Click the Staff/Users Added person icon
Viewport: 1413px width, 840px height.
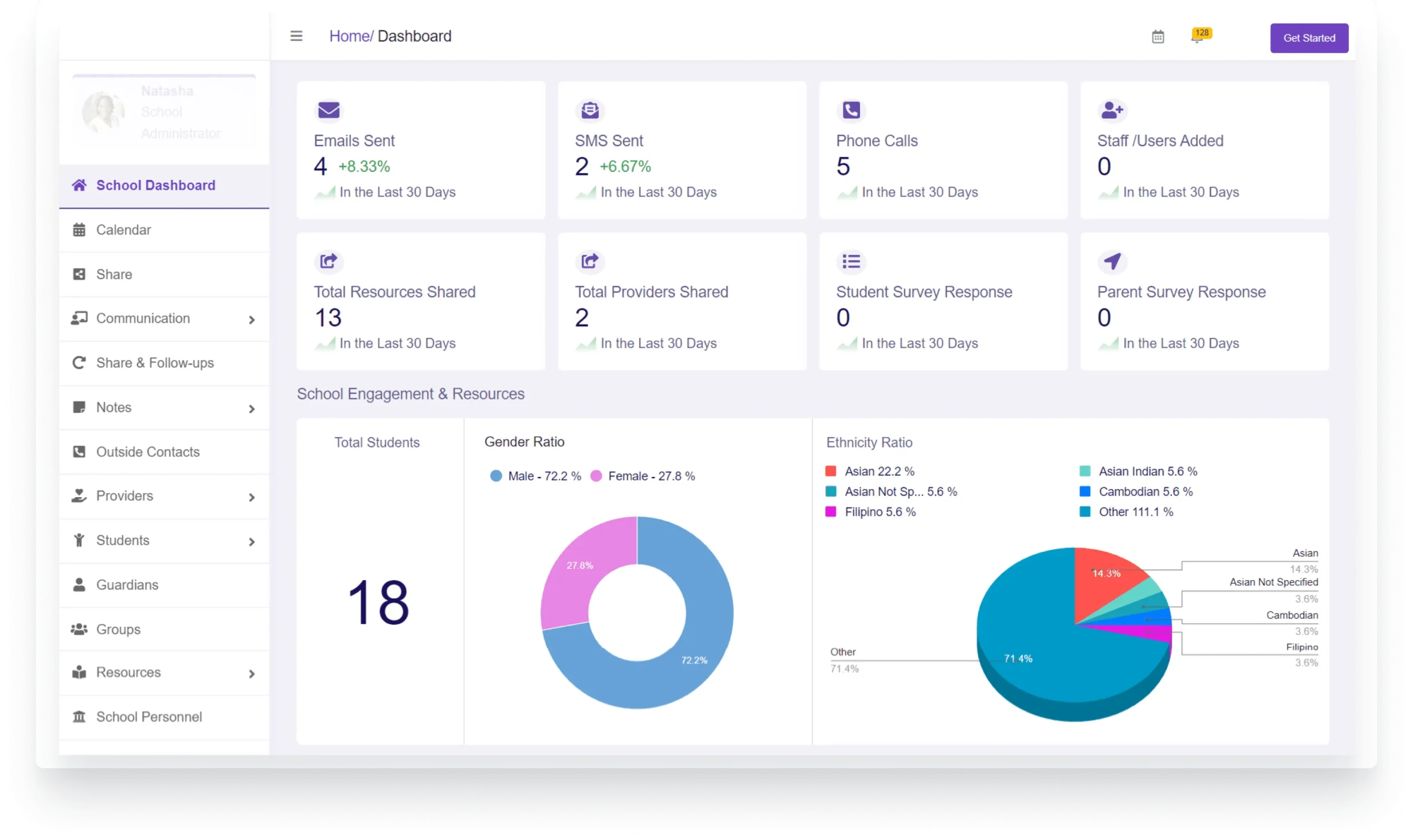pyautogui.click(x=1112, y=110)
